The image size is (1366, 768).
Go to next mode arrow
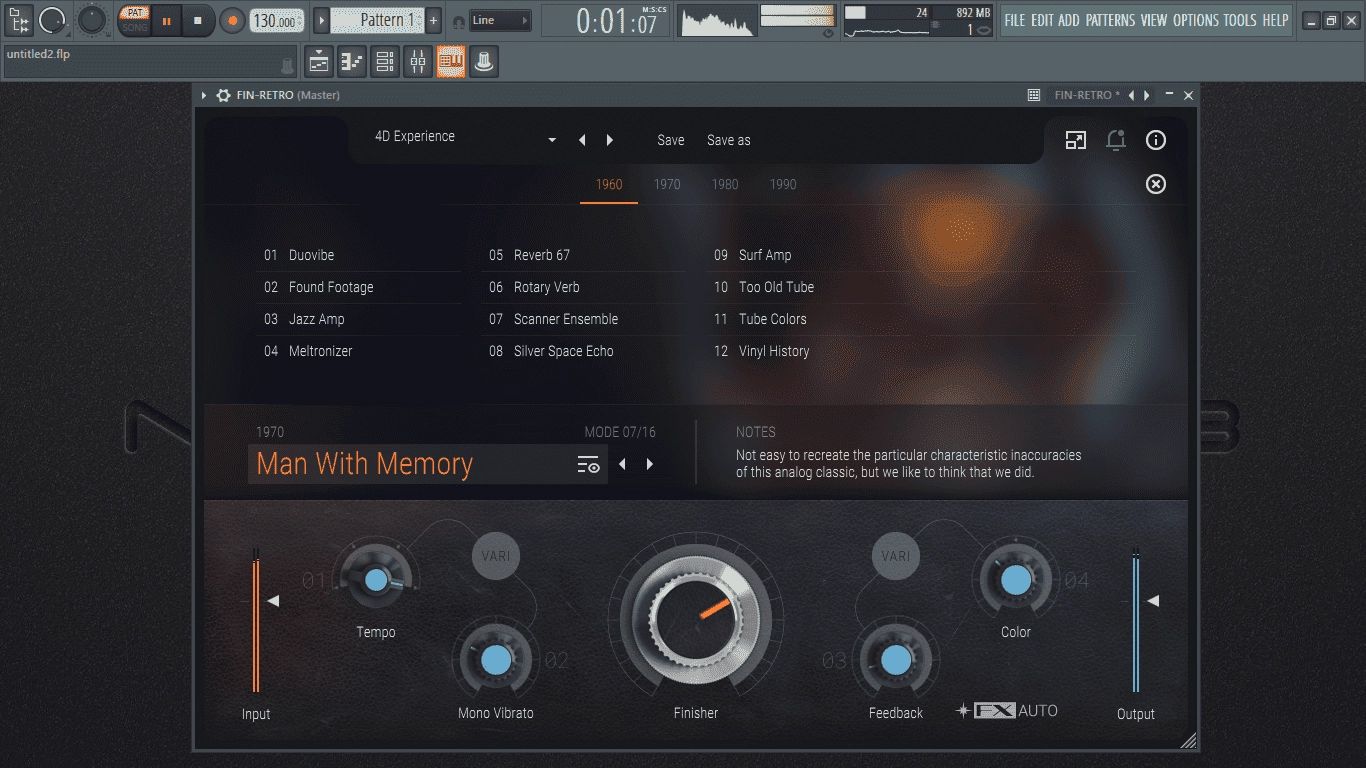(650, 464)
